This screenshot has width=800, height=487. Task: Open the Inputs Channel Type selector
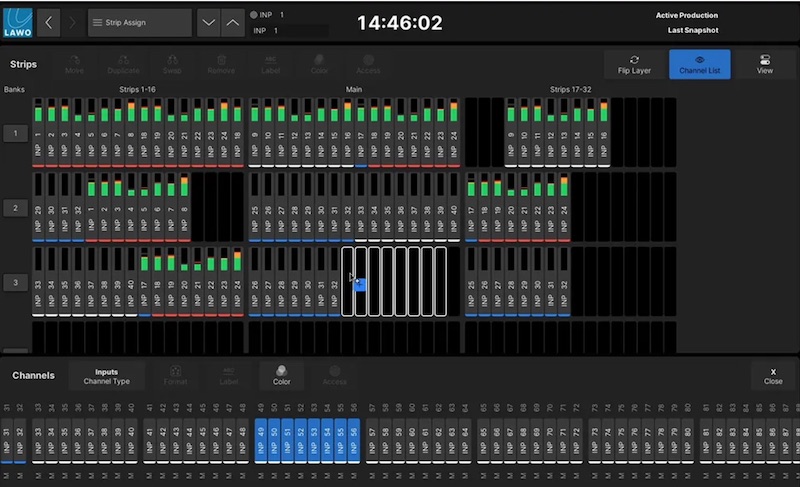tap(106, 376)
